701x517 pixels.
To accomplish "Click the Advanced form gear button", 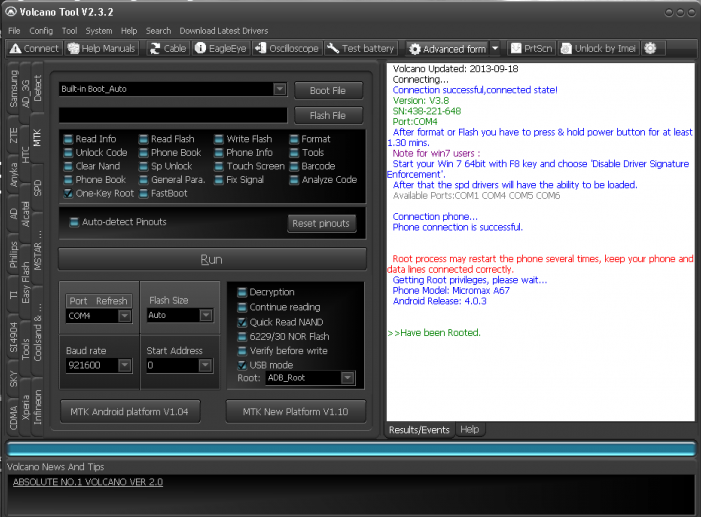I will [448, 49].
